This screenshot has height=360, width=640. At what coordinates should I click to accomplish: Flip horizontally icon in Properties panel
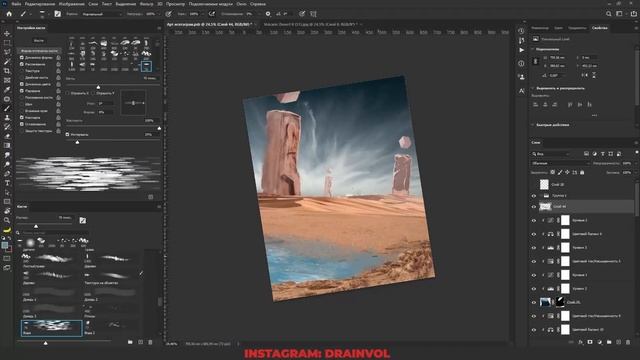[x=585, y=75]
